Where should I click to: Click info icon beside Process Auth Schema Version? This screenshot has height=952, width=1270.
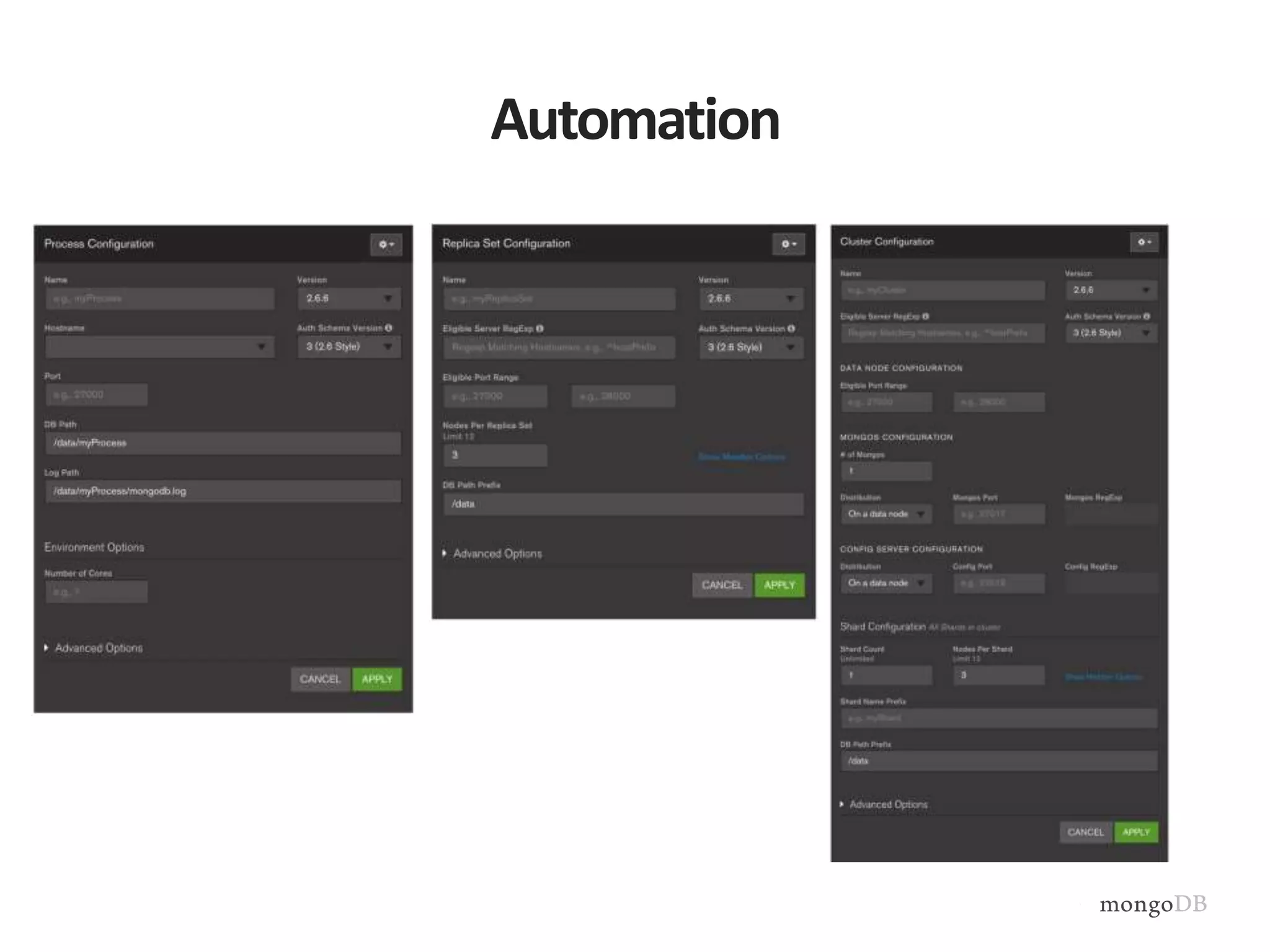388,328
